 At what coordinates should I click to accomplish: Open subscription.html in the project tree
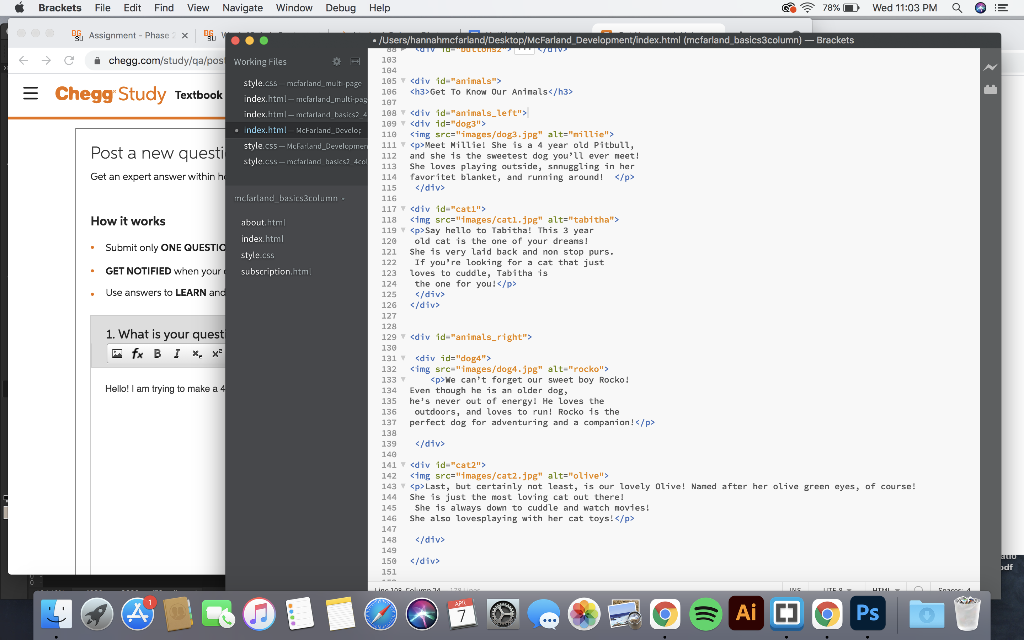coord(276,272)
